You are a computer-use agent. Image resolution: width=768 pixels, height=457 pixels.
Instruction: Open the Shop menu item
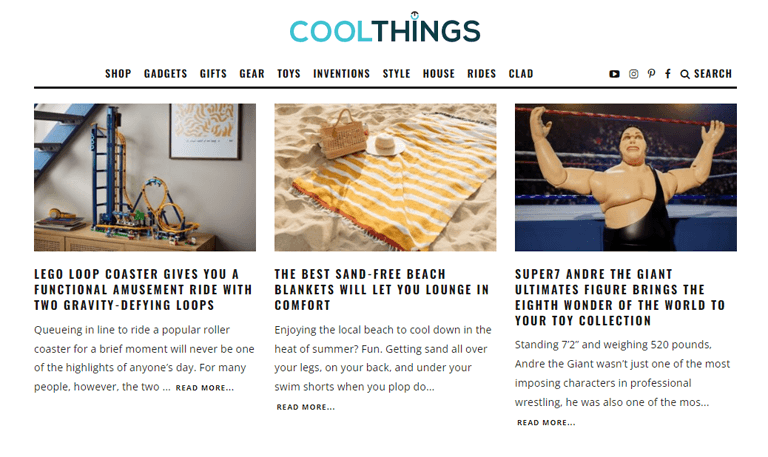(118, 73)
